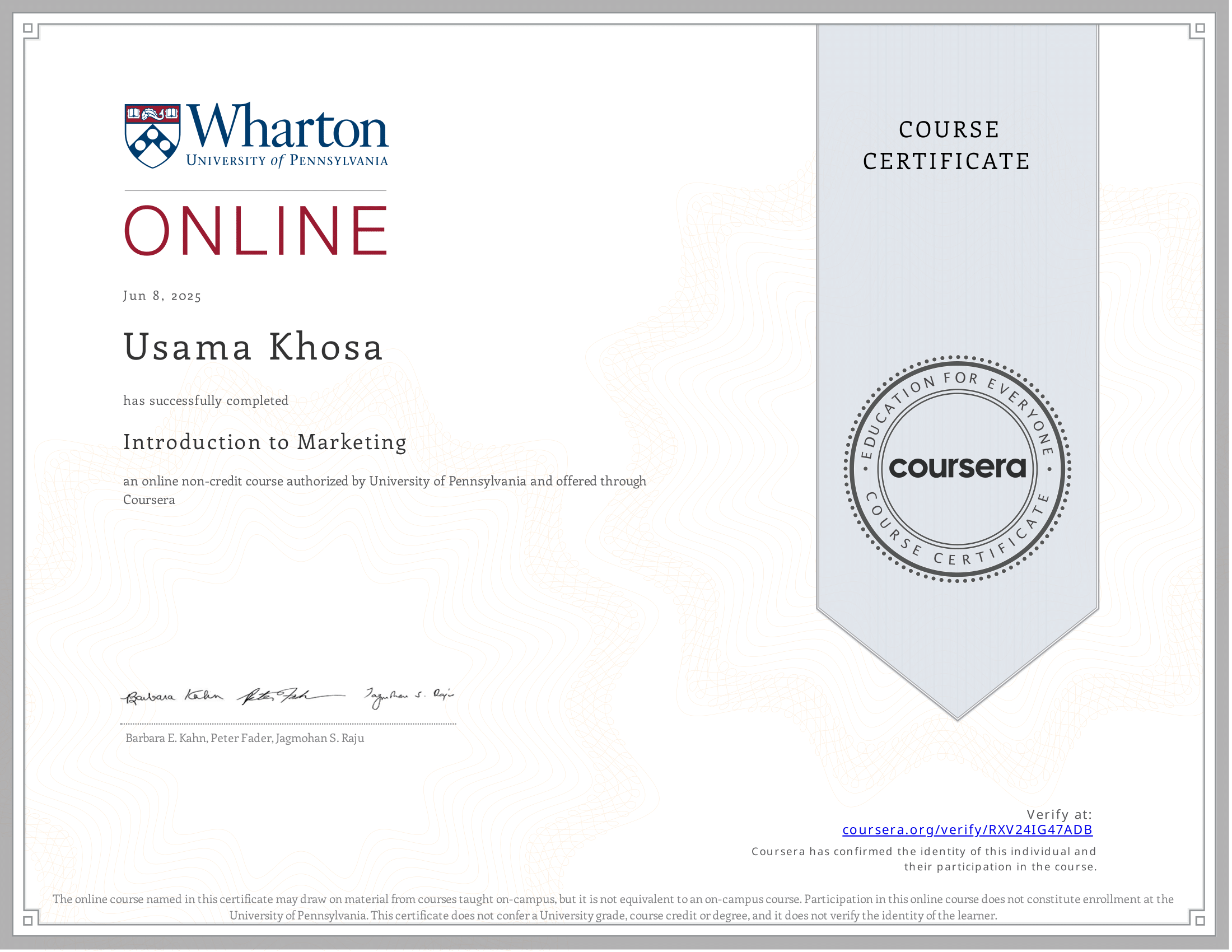Click Jagmohan S. Raju's handwritten signature
The width and height of the screenshot is (1232, 952).
click(x=409, y=698)
